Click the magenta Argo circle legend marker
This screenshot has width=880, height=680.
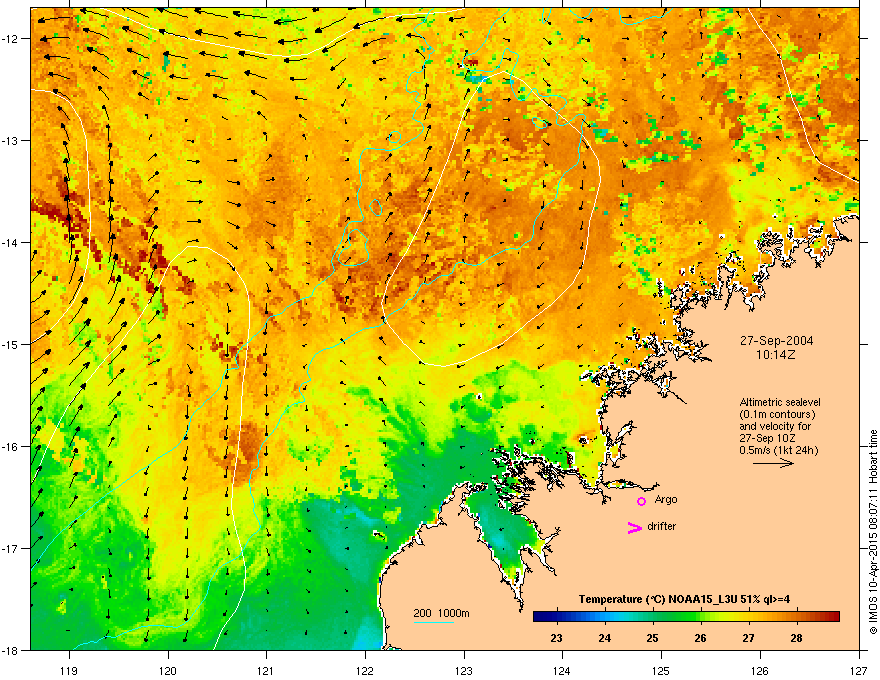641,501
